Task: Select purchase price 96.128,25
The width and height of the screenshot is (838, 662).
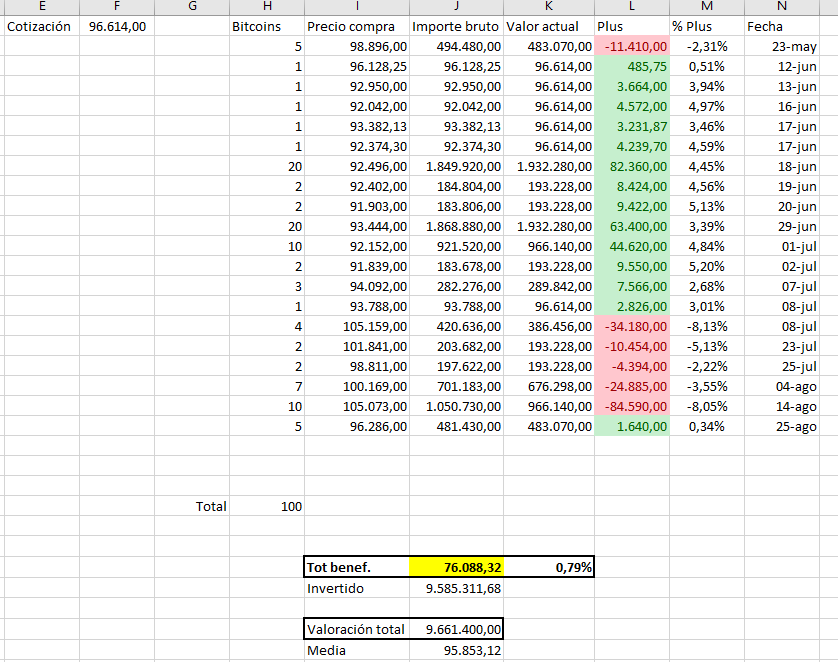Action: click(357, 66)
